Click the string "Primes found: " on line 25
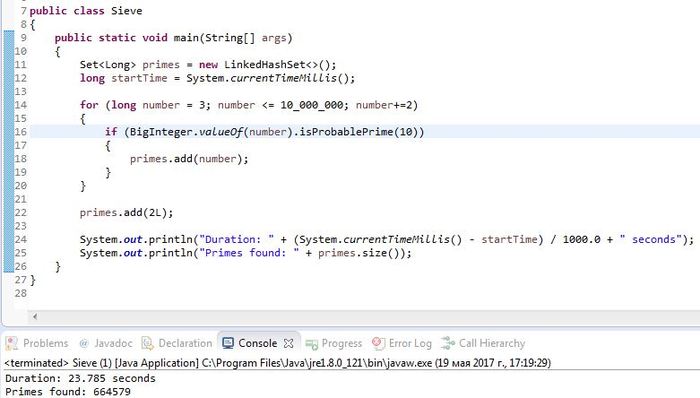Viewport: 700px width, 398px height. (x=249, y=253)
